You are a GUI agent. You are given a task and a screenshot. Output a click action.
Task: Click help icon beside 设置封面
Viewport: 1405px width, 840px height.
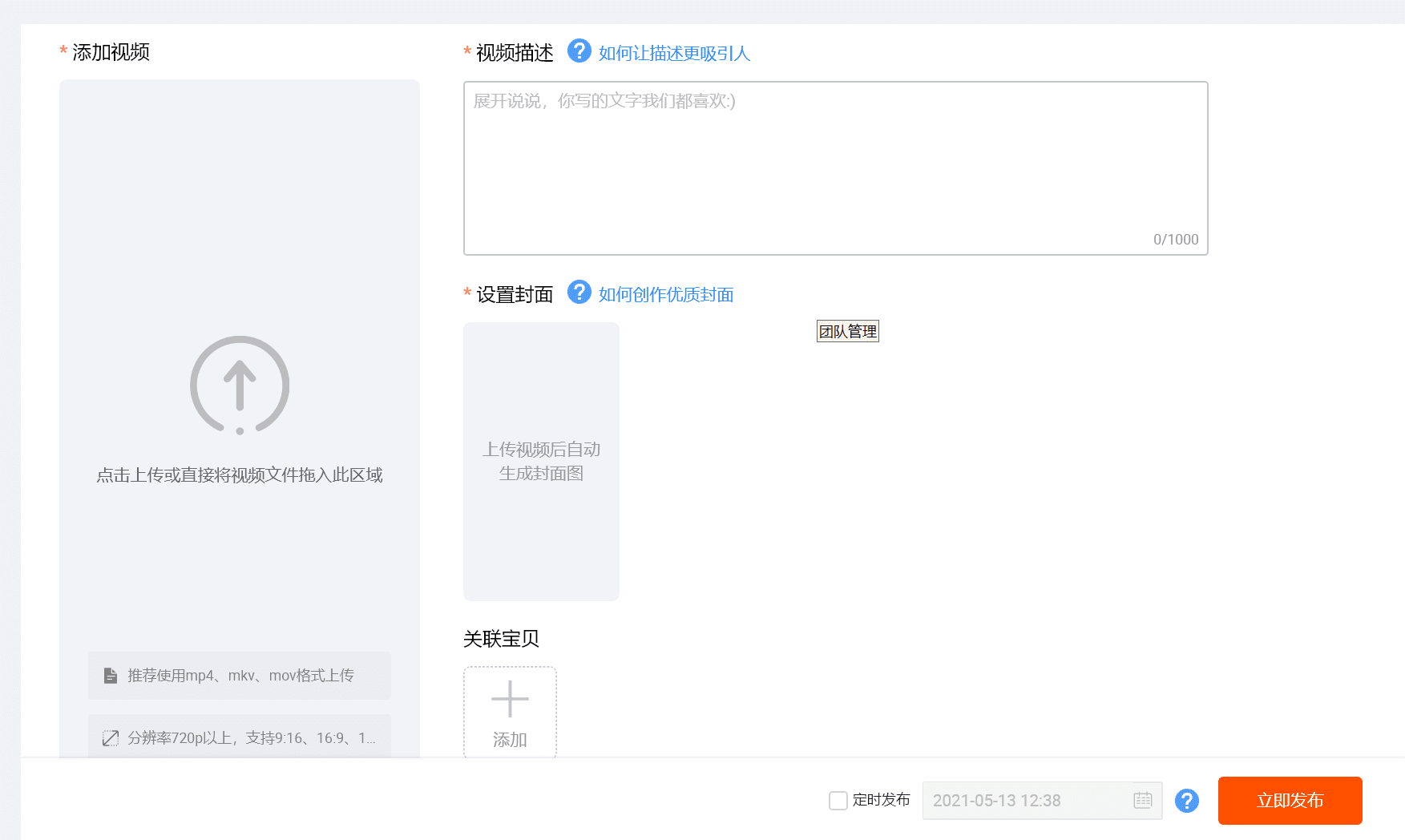(579, 293)
